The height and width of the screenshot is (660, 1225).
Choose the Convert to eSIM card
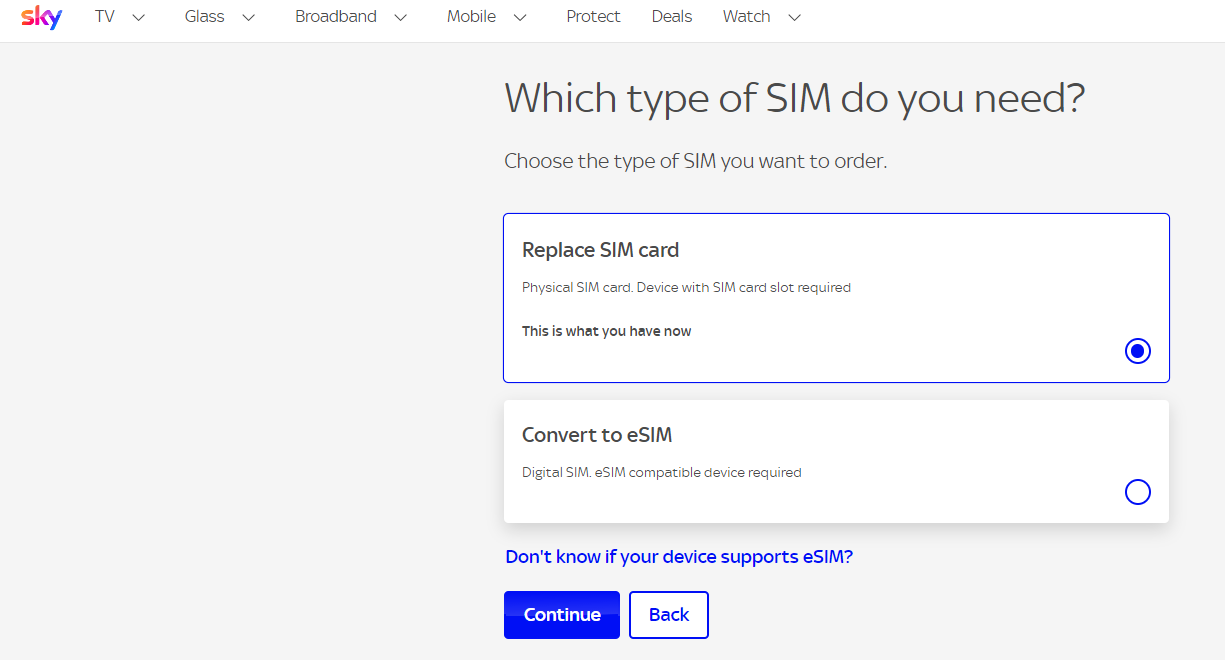(836, 461)
